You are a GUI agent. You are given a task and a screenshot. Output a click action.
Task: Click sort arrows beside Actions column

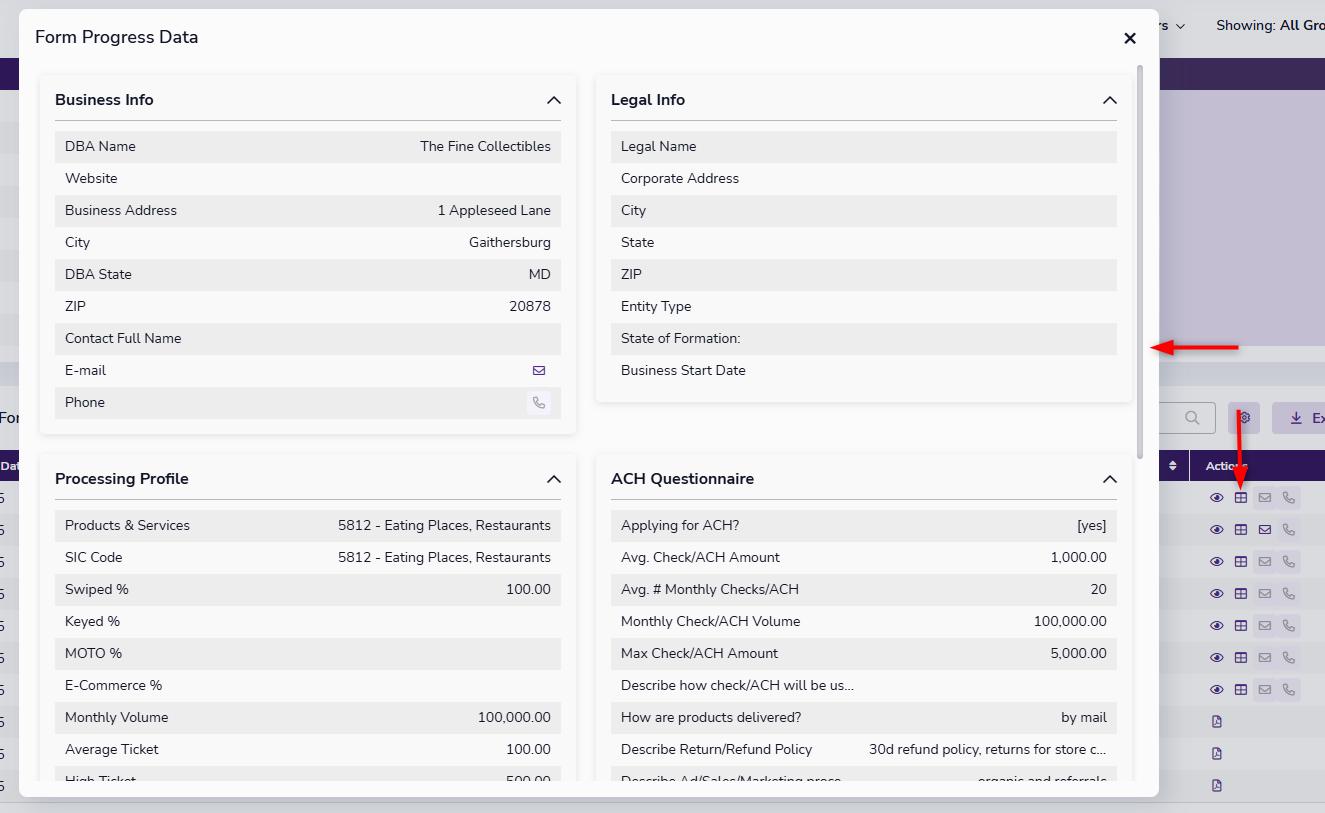(x=1173, y=466)
